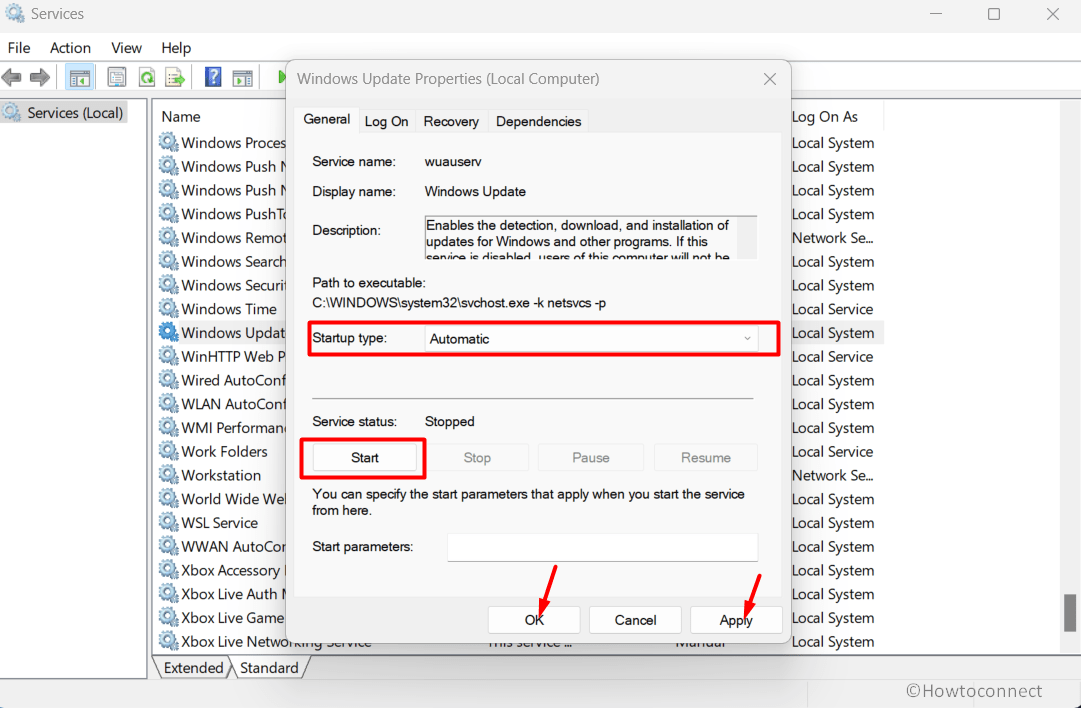This screenshot has width=1081, height=708.
Task: Click the gear icon beside Xbox Live Networking Service
Action: [168, 640]
